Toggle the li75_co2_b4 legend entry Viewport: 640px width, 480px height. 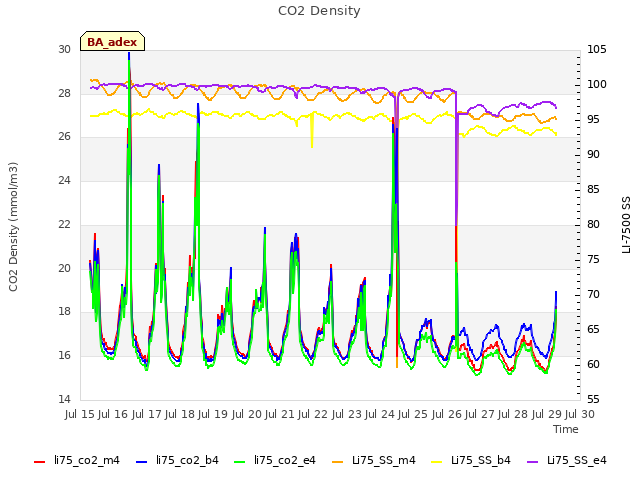pos(177,460)
